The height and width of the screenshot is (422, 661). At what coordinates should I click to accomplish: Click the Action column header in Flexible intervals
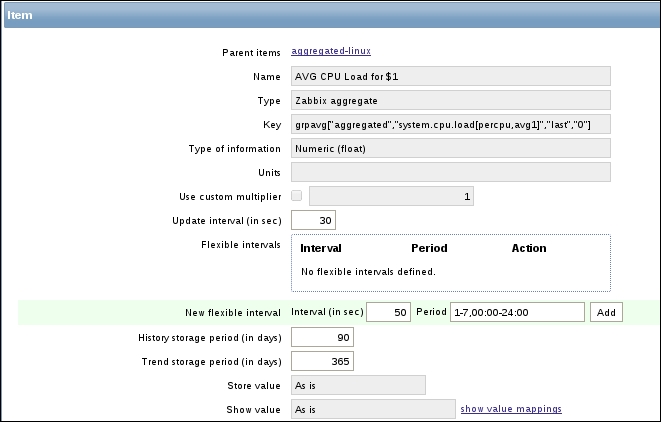(x=529, y=248)
